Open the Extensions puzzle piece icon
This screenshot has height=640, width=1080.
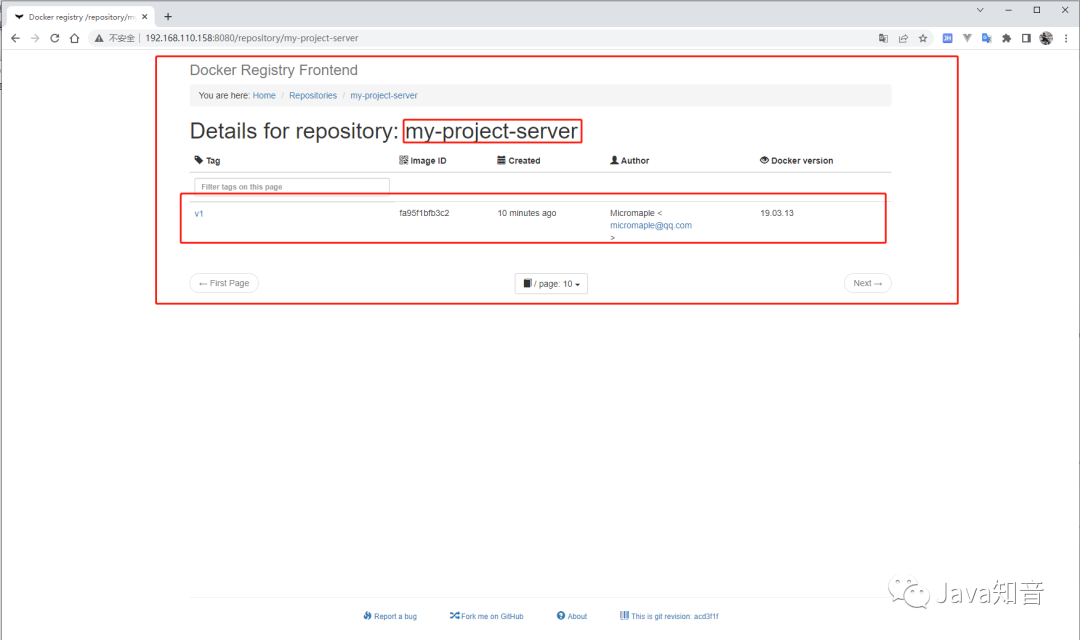[x=1008, y=38]
